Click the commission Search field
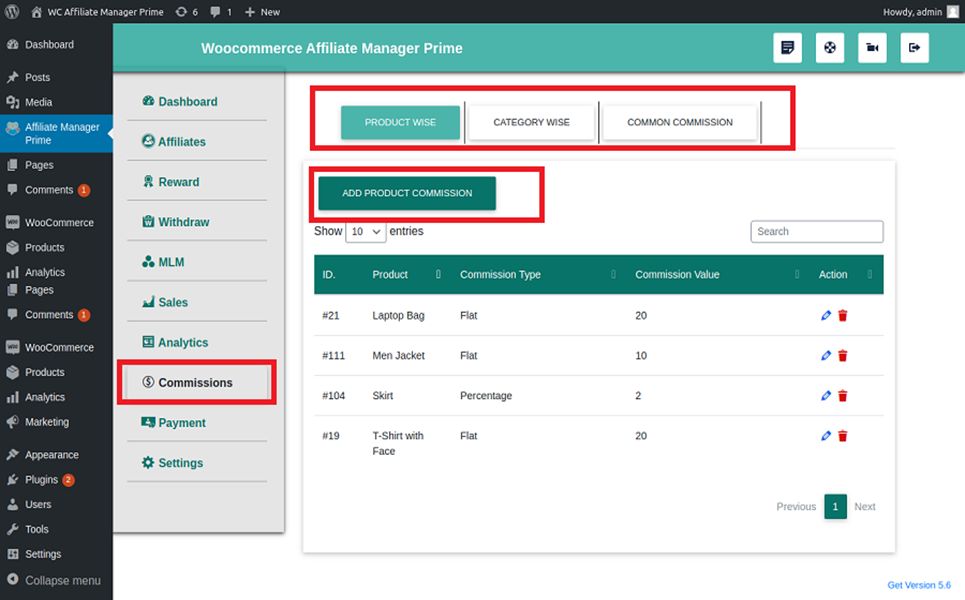This screenshot has height=600, width=965. click(x=816, y=232)
